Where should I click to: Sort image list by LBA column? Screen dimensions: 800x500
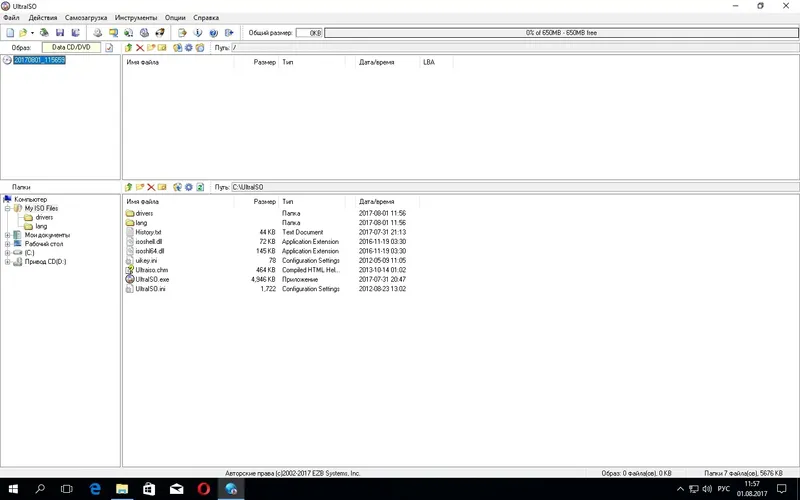click(x=436, y=62)
